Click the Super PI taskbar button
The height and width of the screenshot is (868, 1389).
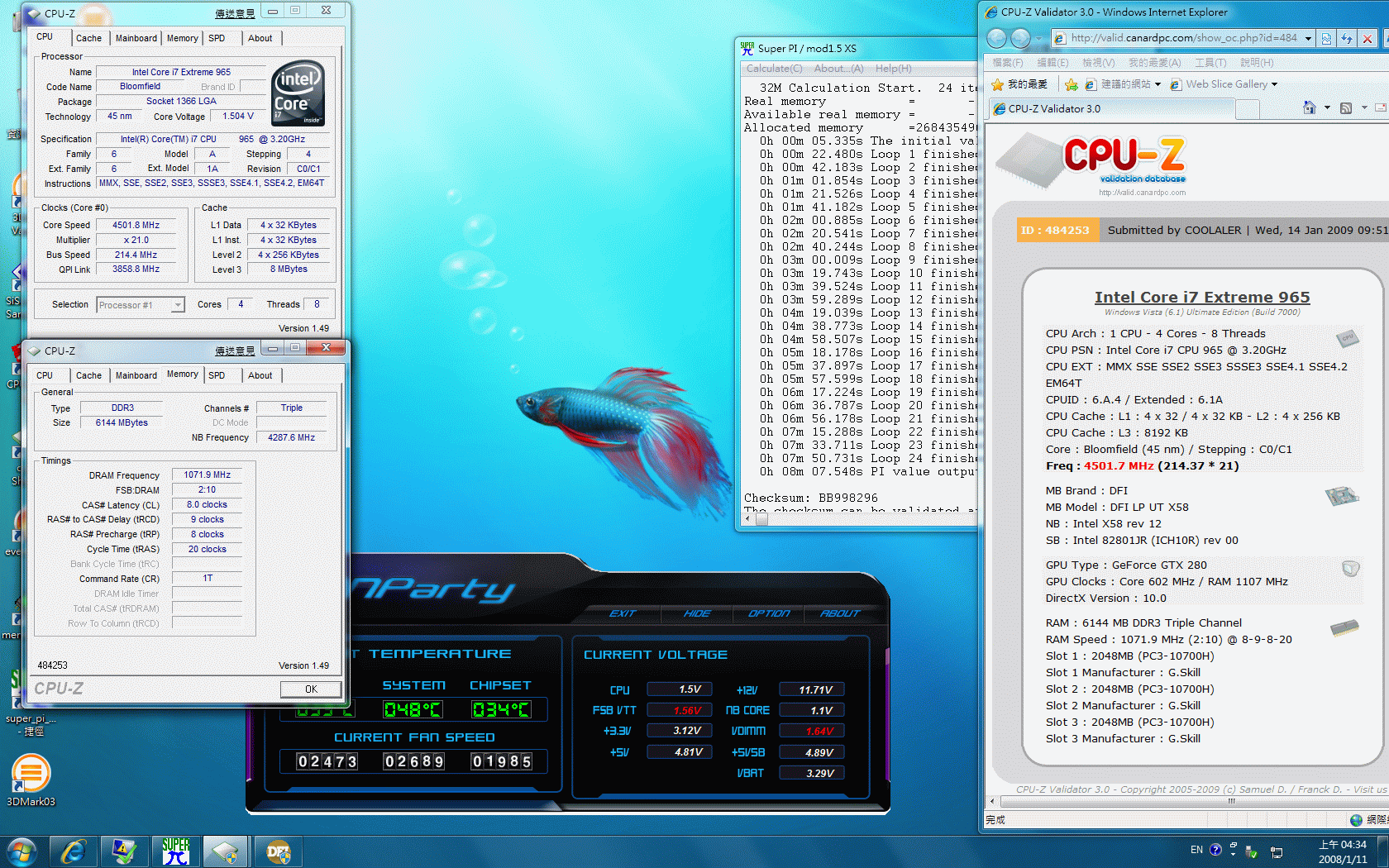tap(176, 851)
